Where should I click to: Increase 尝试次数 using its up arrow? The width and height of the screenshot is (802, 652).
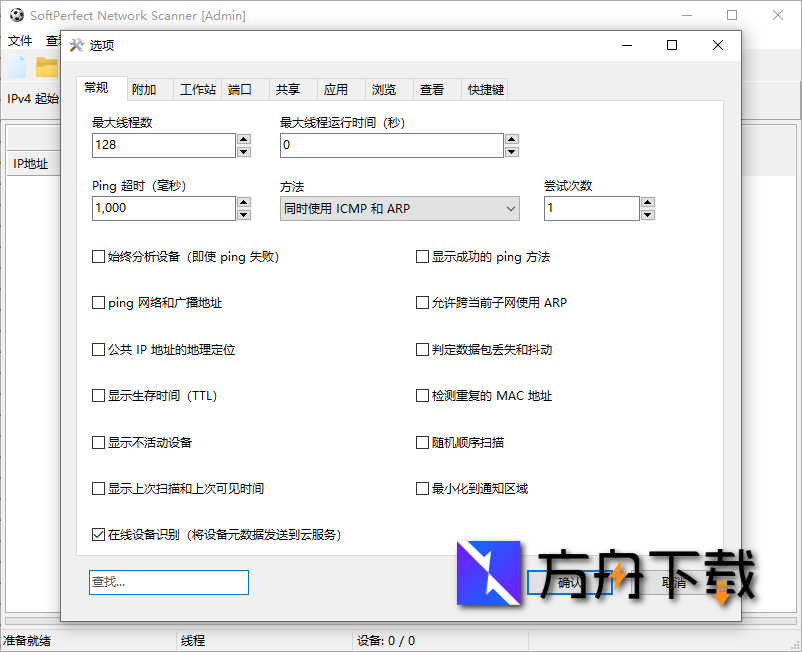(x=647, y=202)
